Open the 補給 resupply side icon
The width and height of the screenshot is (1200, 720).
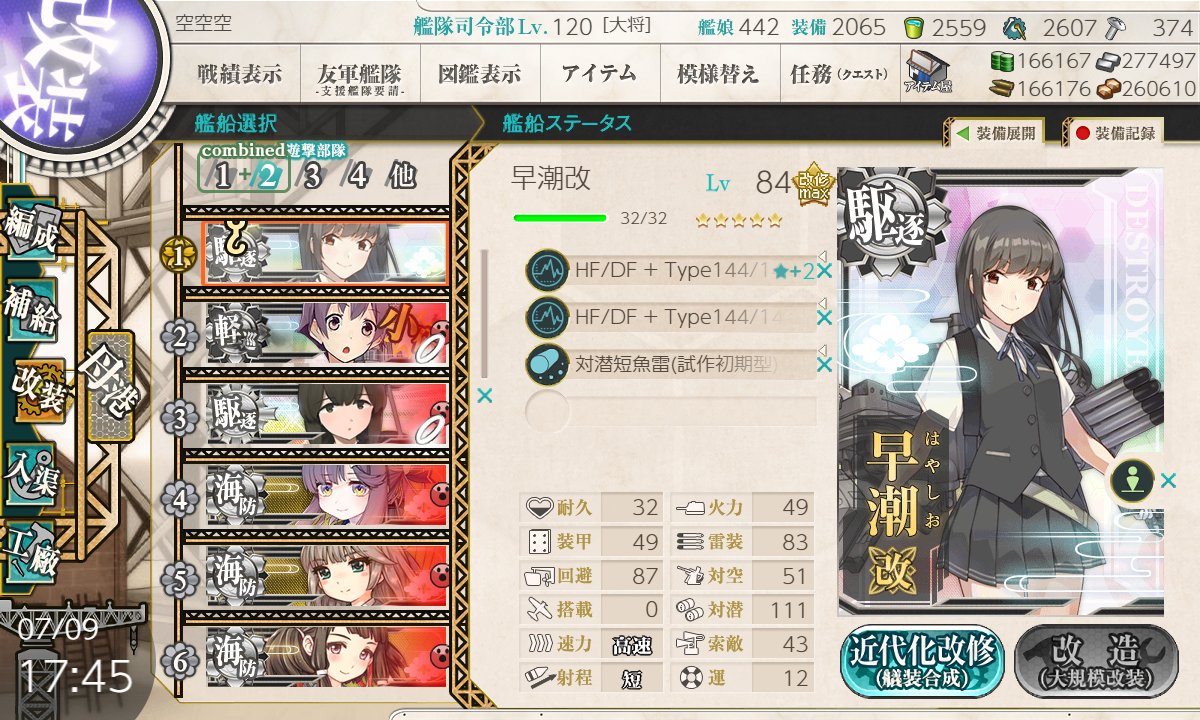30,312
